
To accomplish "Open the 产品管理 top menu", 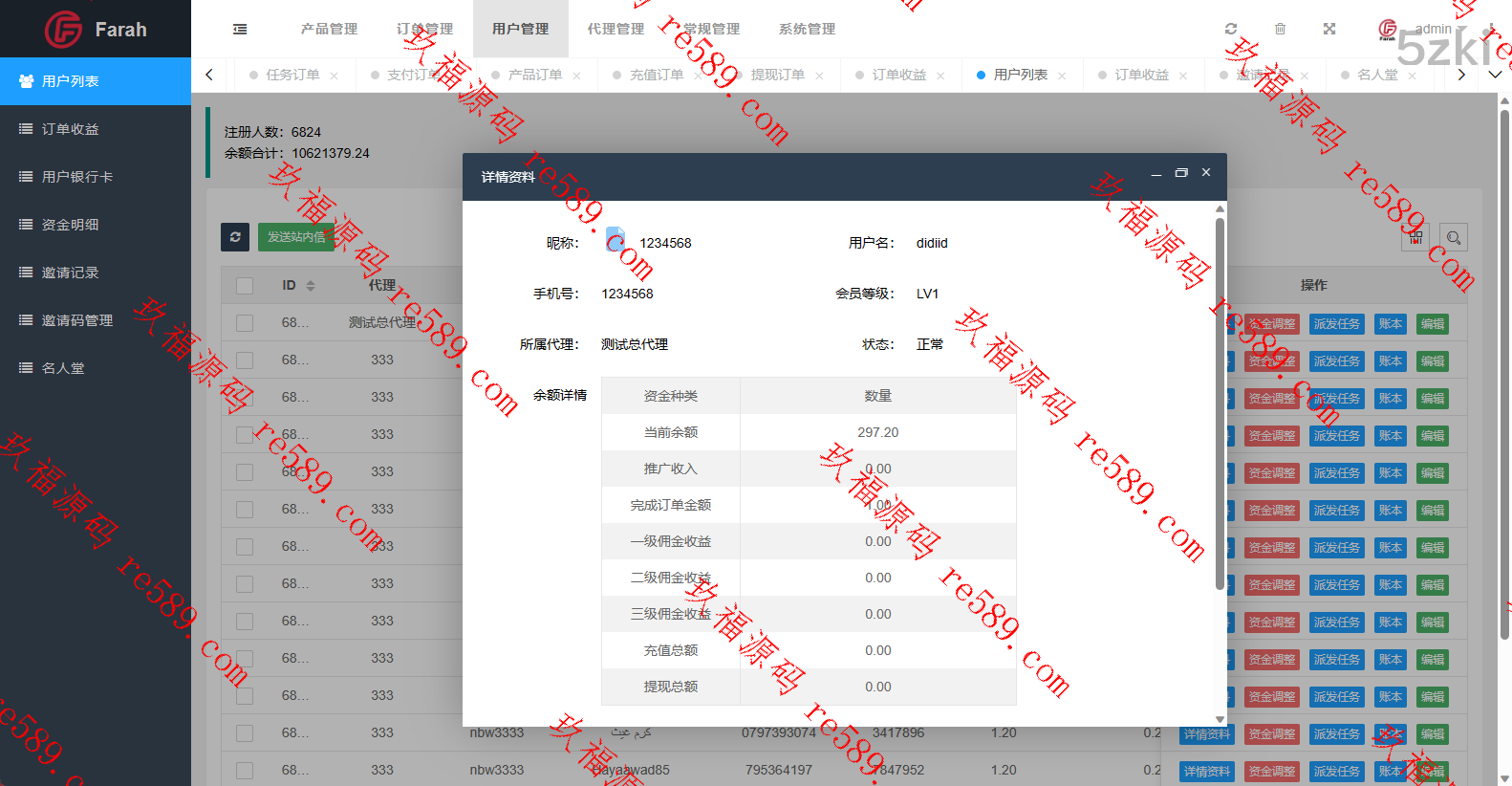I will (329, 29).
